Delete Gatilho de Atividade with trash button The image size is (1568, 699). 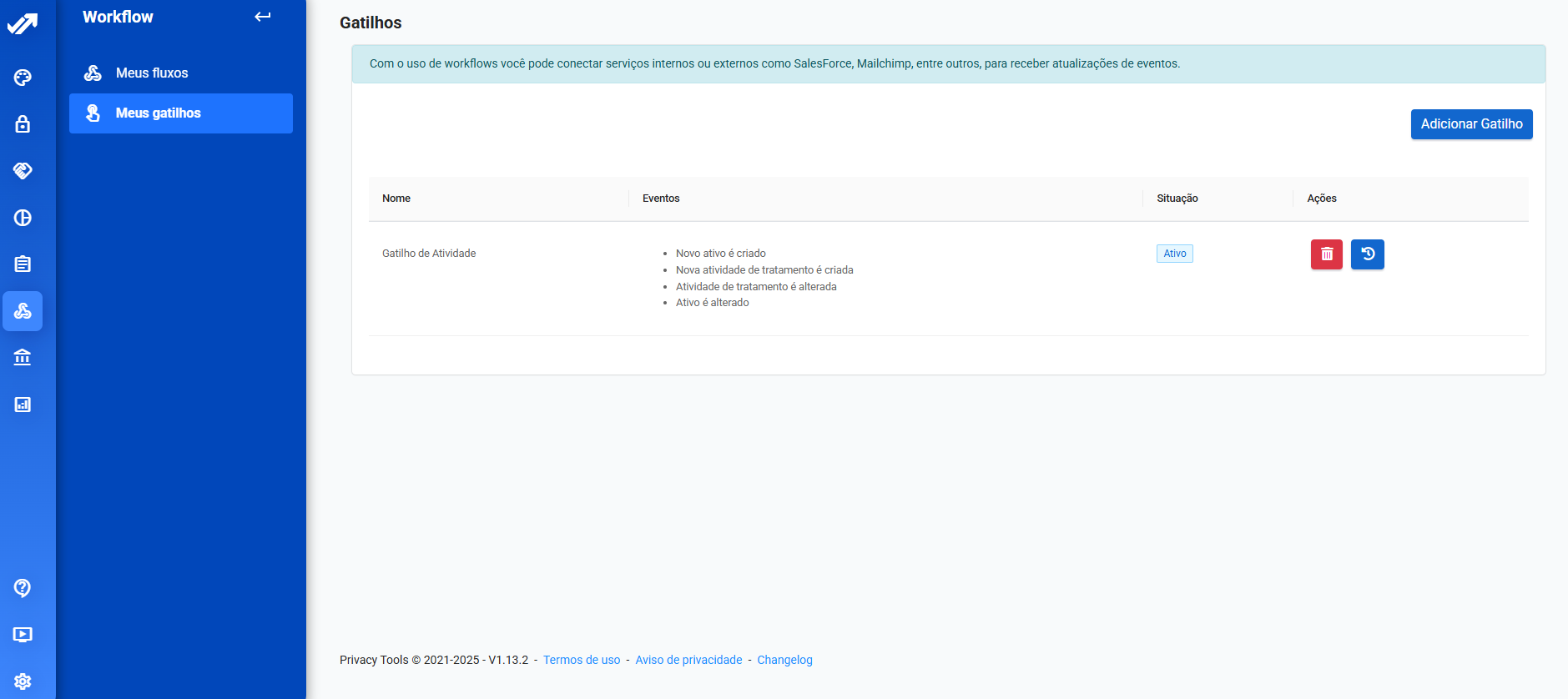point(1326,254)
